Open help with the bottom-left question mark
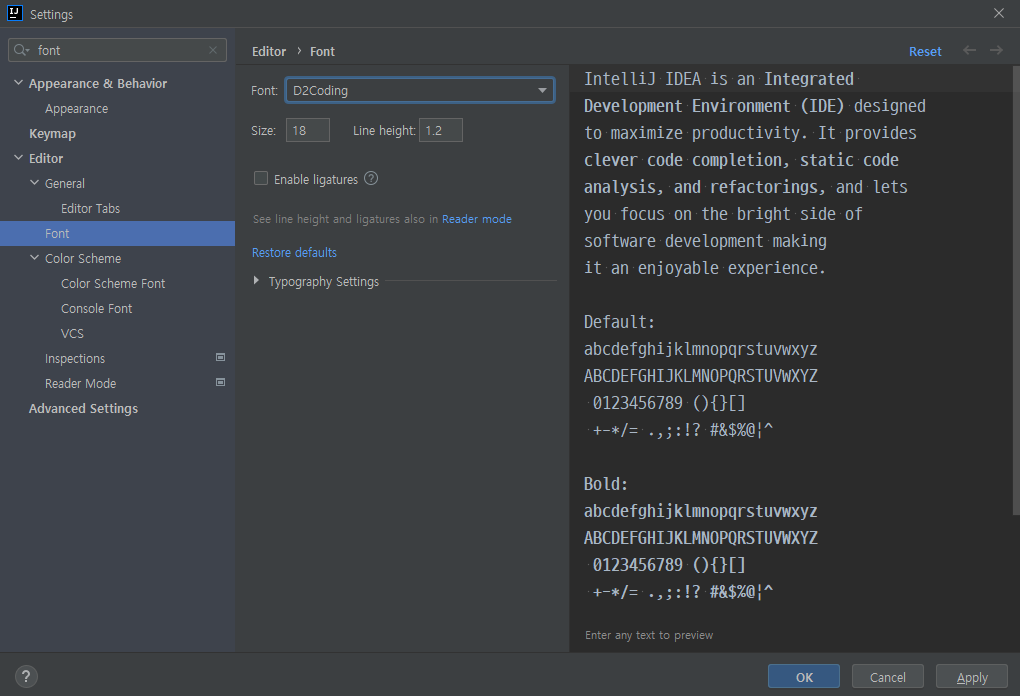 pos(26,676)
